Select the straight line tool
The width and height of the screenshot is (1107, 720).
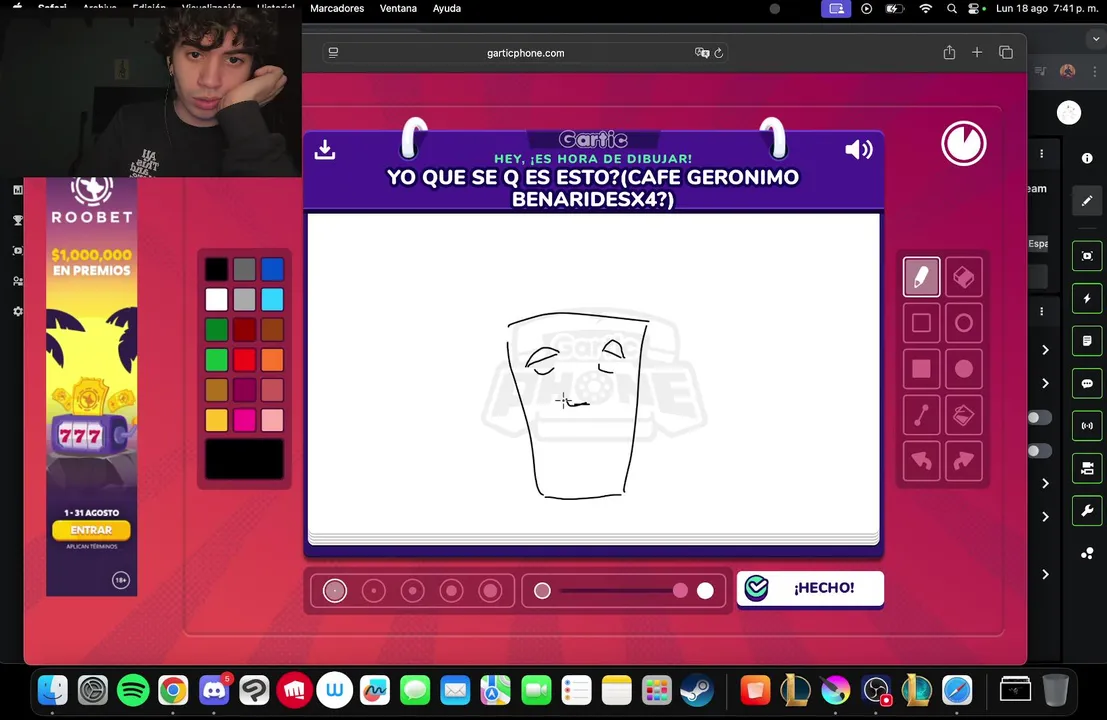[921, 415]
